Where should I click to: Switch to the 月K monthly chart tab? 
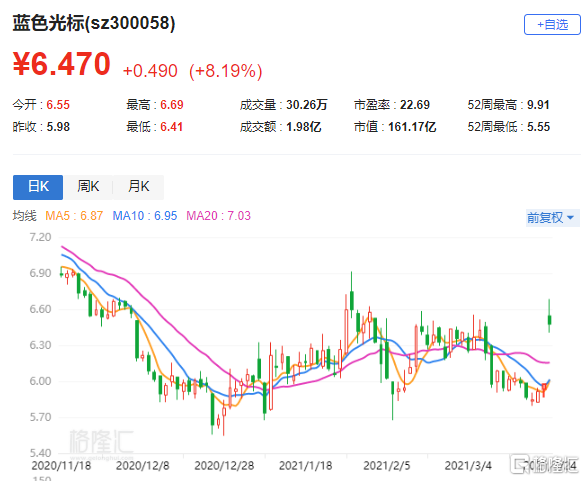click(138, 187)
